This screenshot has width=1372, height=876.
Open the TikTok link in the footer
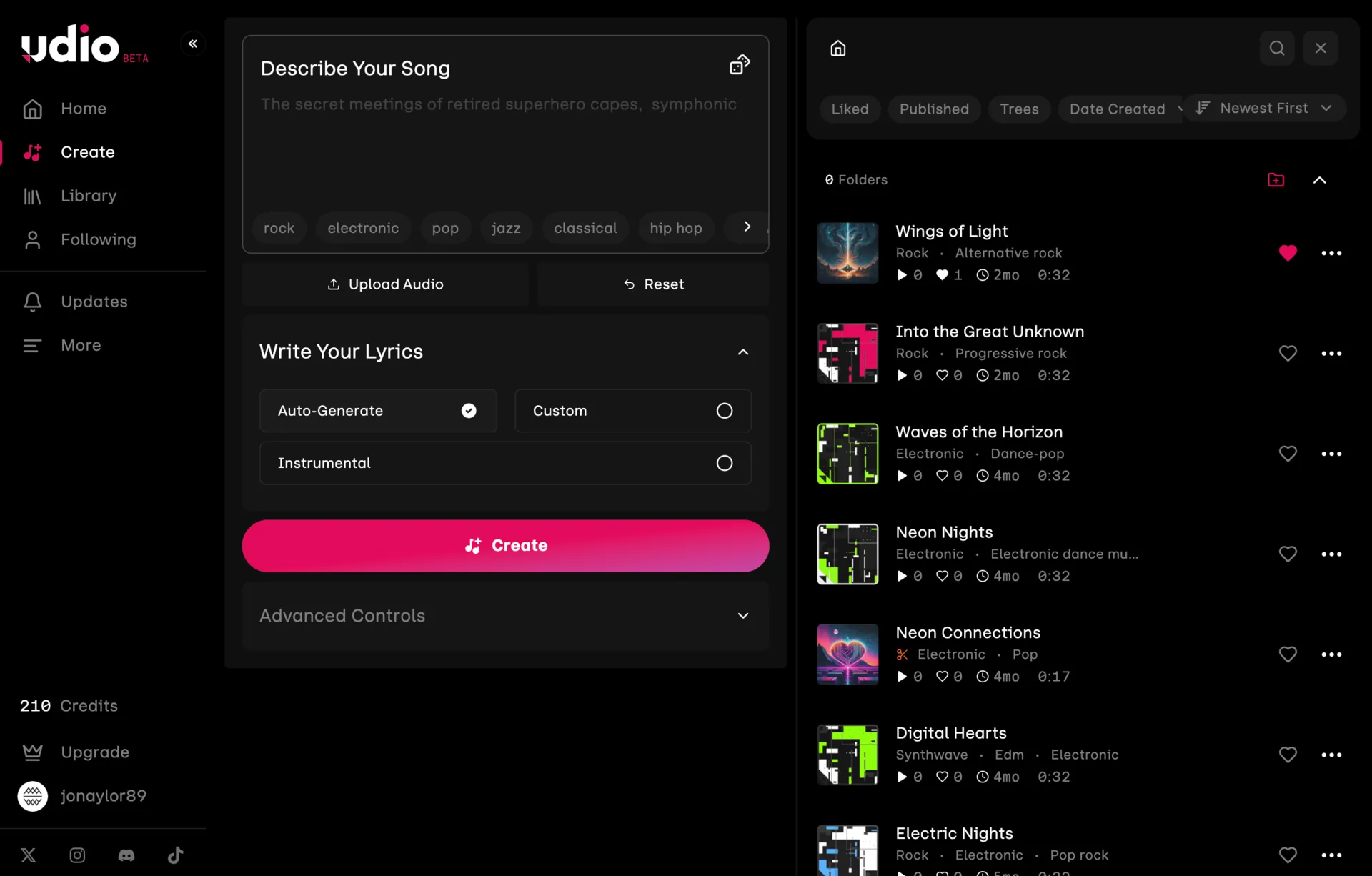click(174, 855)
